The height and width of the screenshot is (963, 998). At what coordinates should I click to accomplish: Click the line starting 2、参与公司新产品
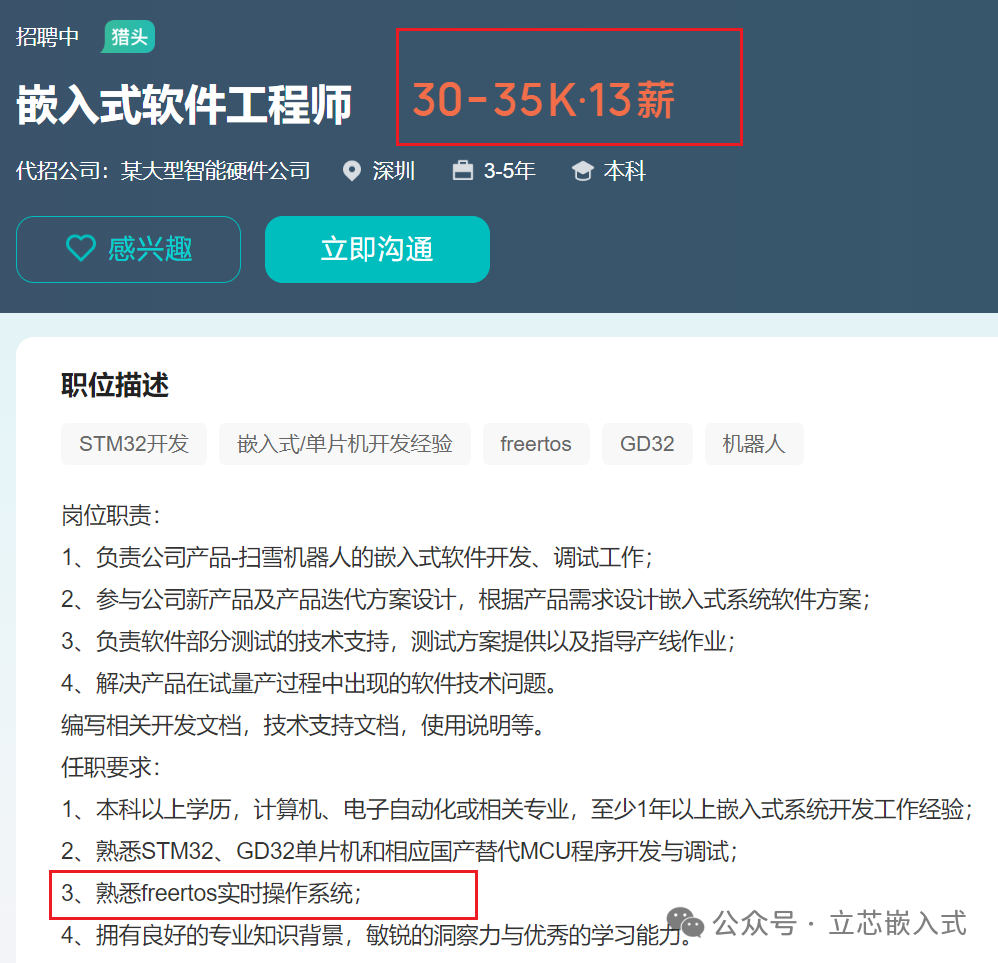coord(466,600)
